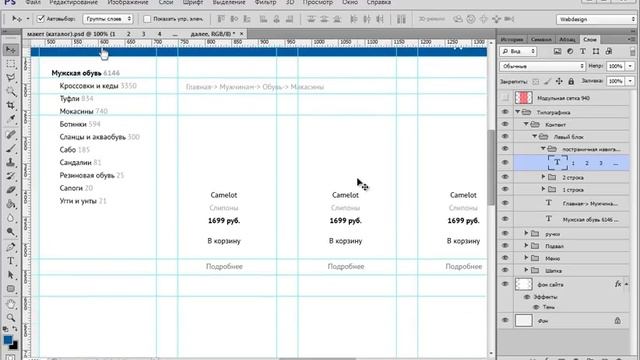Hide the Типографика group
This screenshot has width=640, height=360.
(x=505, y=112)
